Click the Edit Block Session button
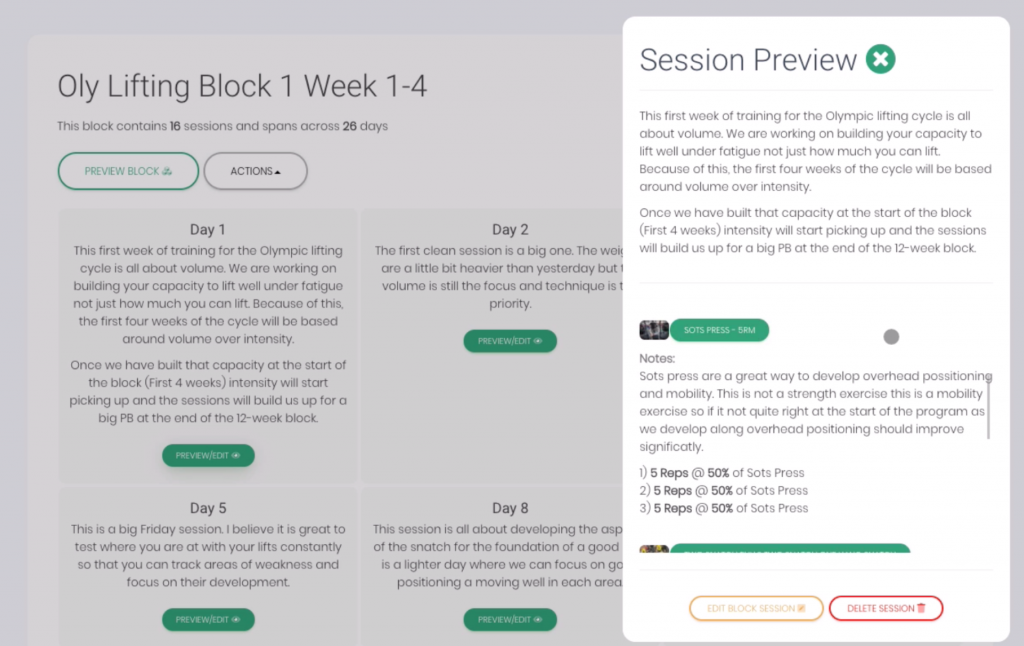Viewport: 1024px width, 646px height. [x=756, y=608]
